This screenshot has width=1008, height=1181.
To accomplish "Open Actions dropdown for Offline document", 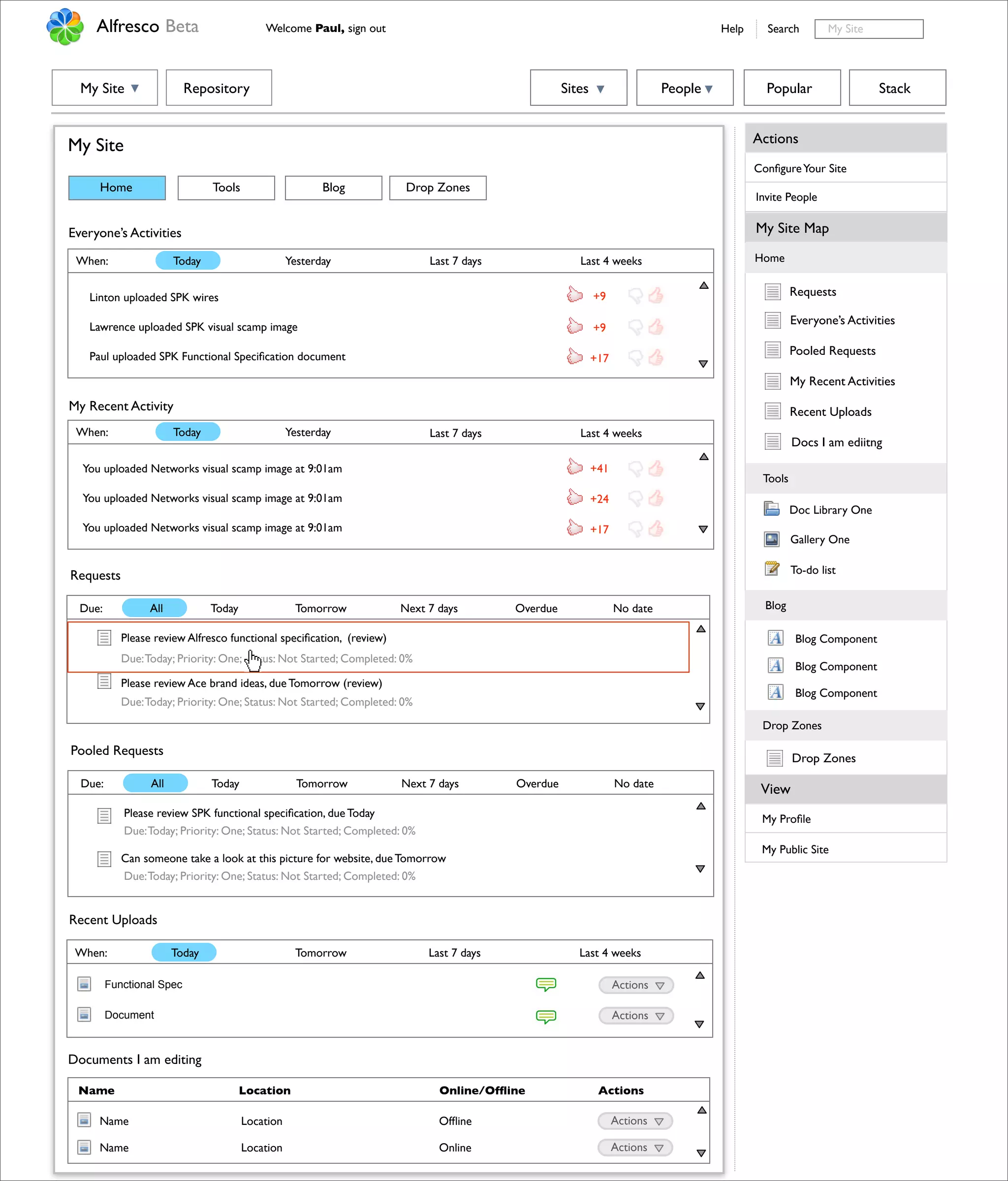I will 635,1120.
